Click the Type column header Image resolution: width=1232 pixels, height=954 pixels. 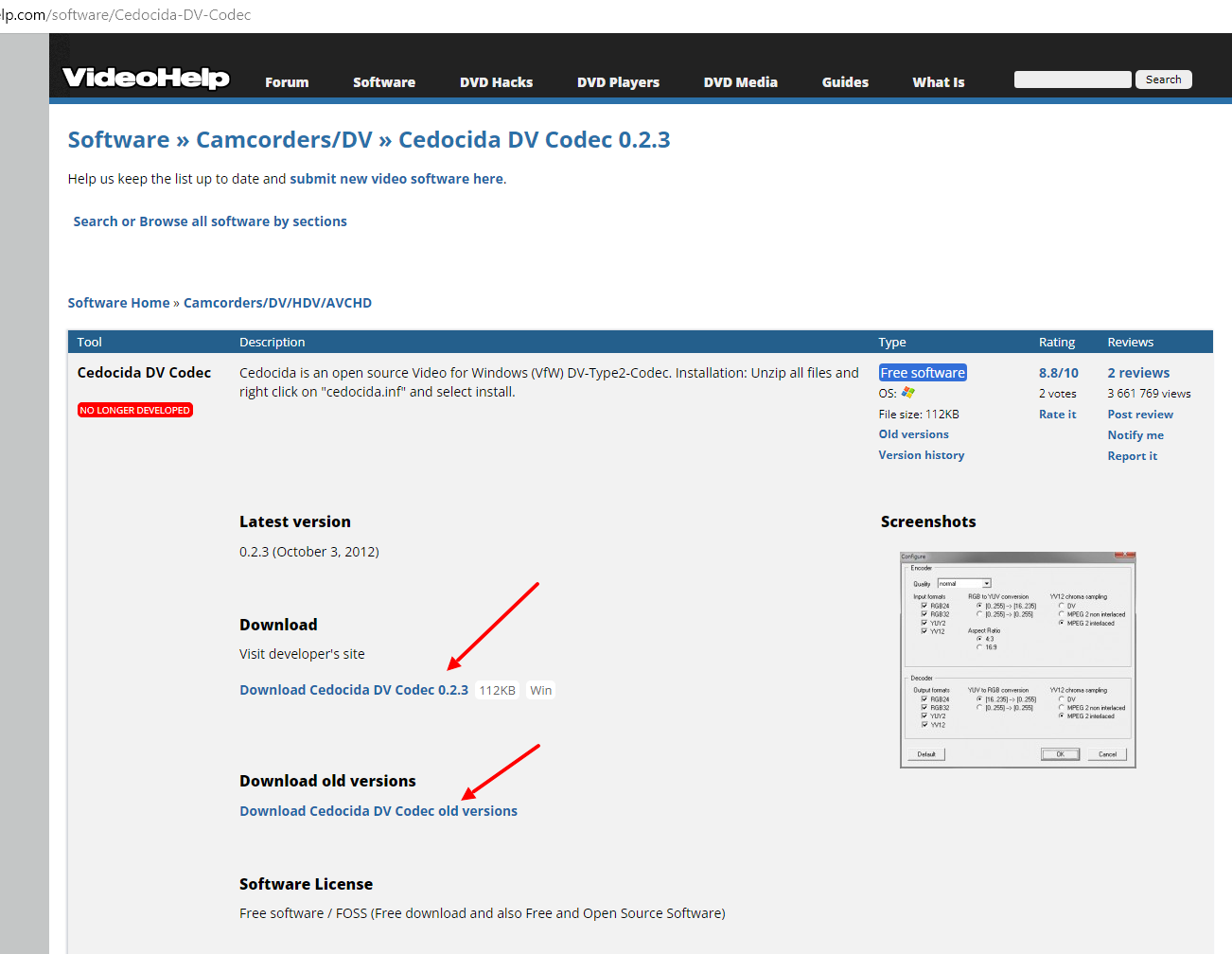click(x=892, y=342)
